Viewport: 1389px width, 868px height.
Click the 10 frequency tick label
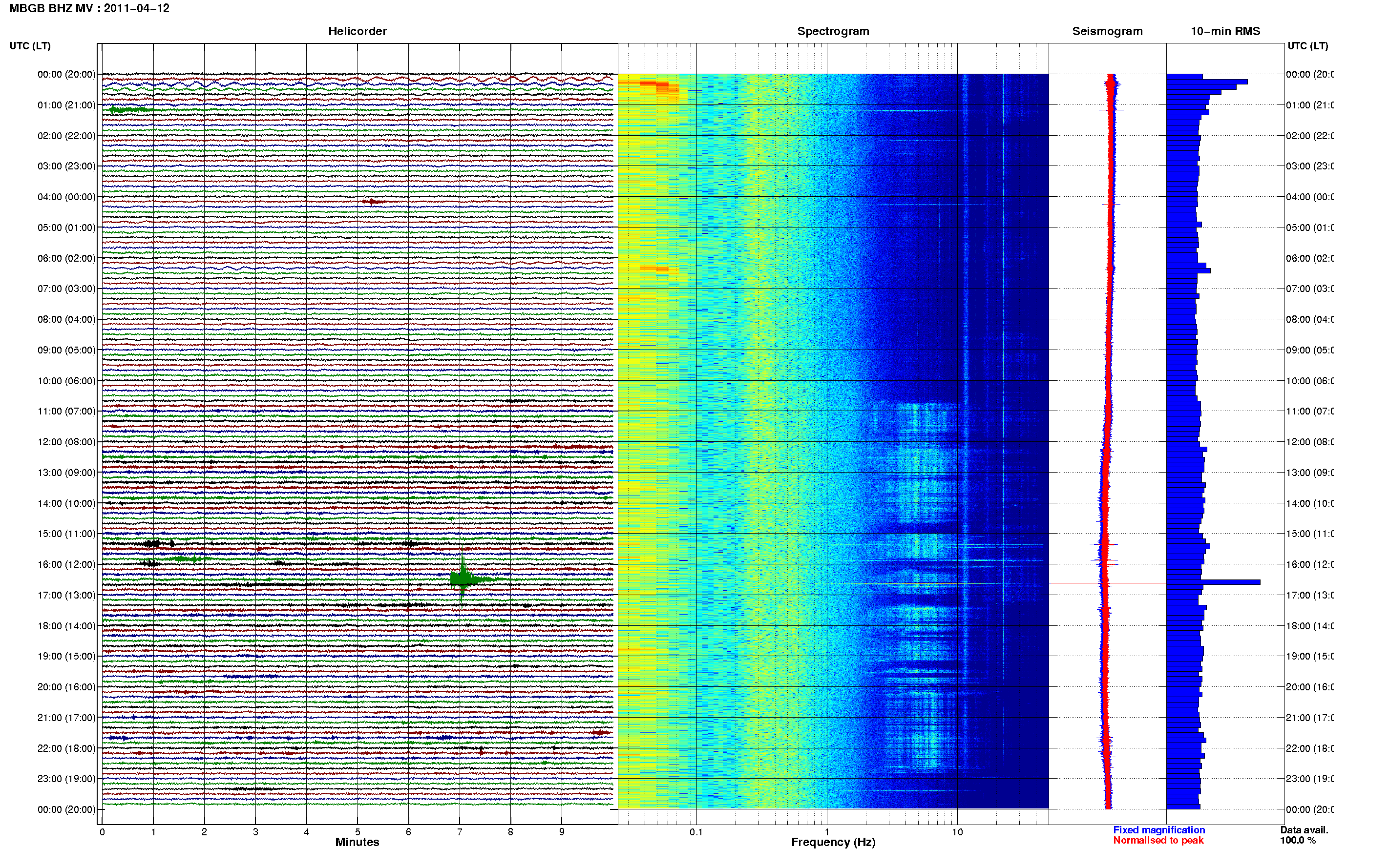pos(957,832)
